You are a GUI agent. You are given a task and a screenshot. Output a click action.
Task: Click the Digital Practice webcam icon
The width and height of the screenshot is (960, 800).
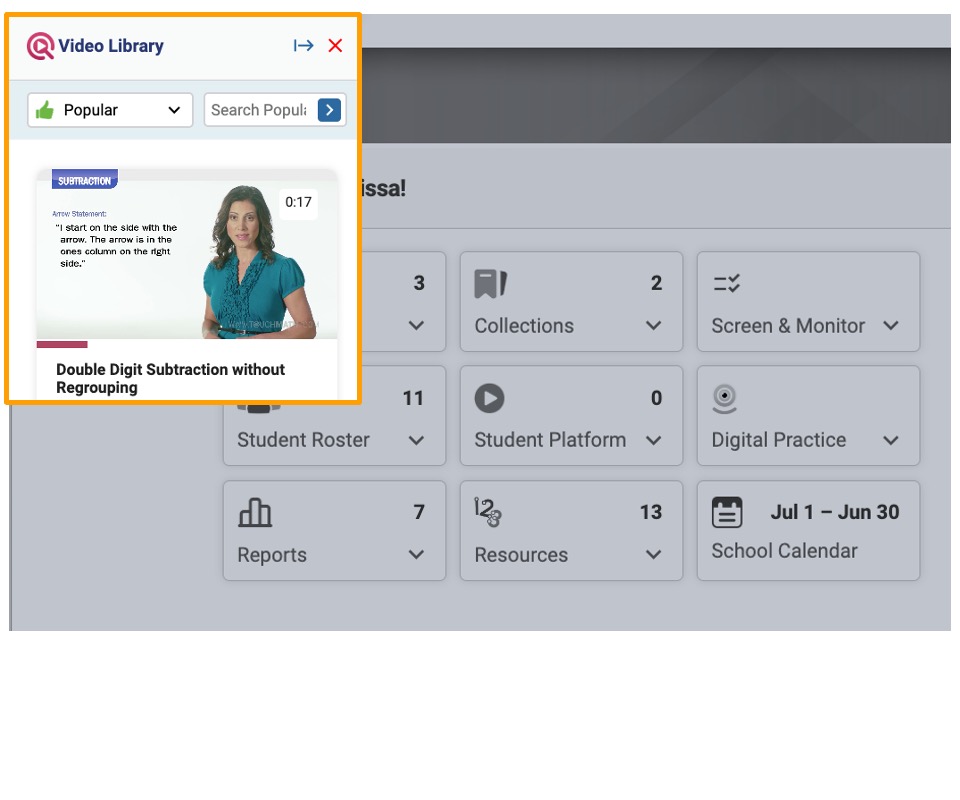tap(724, 398)
